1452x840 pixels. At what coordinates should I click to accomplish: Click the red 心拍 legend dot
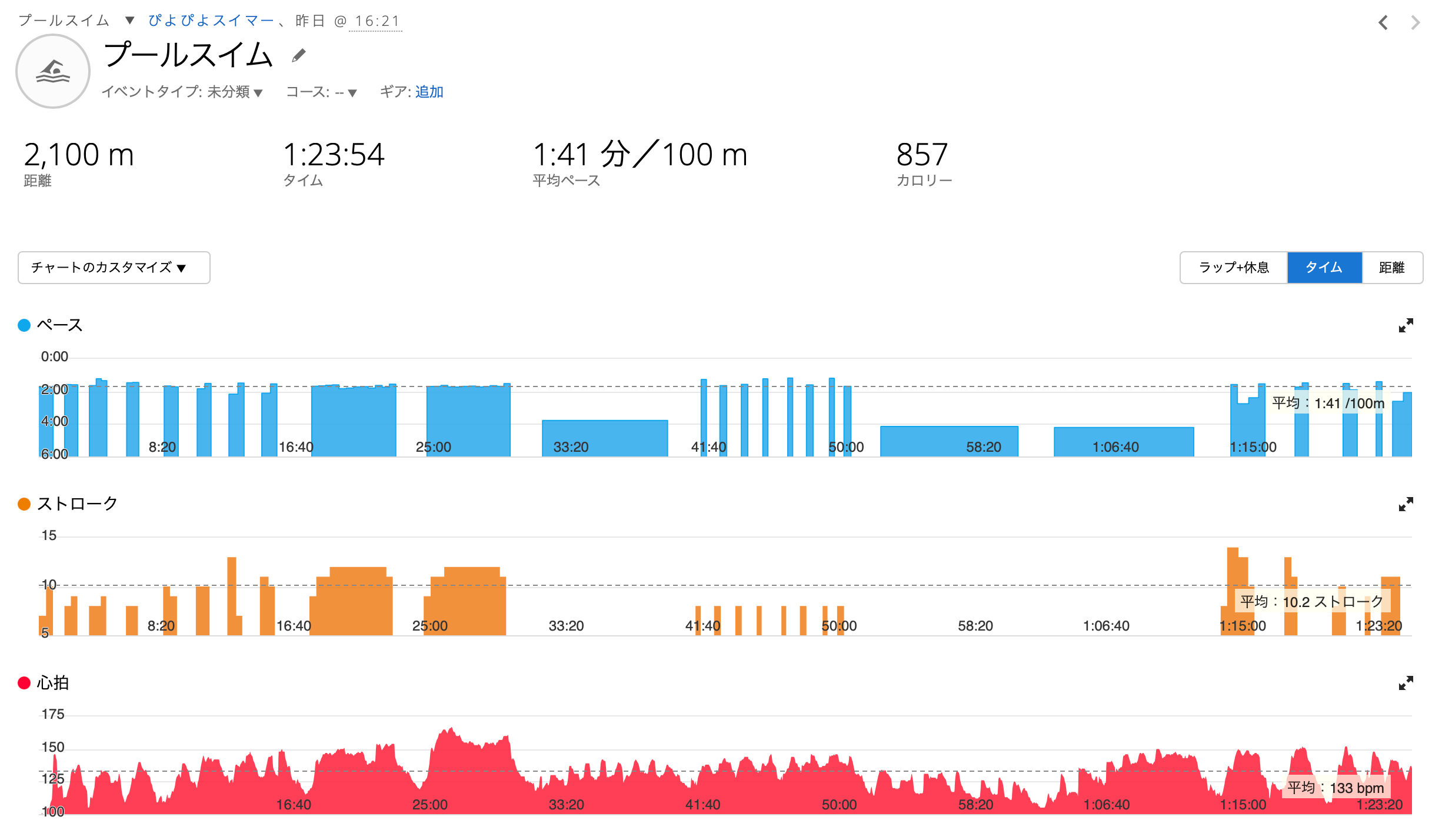tap(24, 683)
